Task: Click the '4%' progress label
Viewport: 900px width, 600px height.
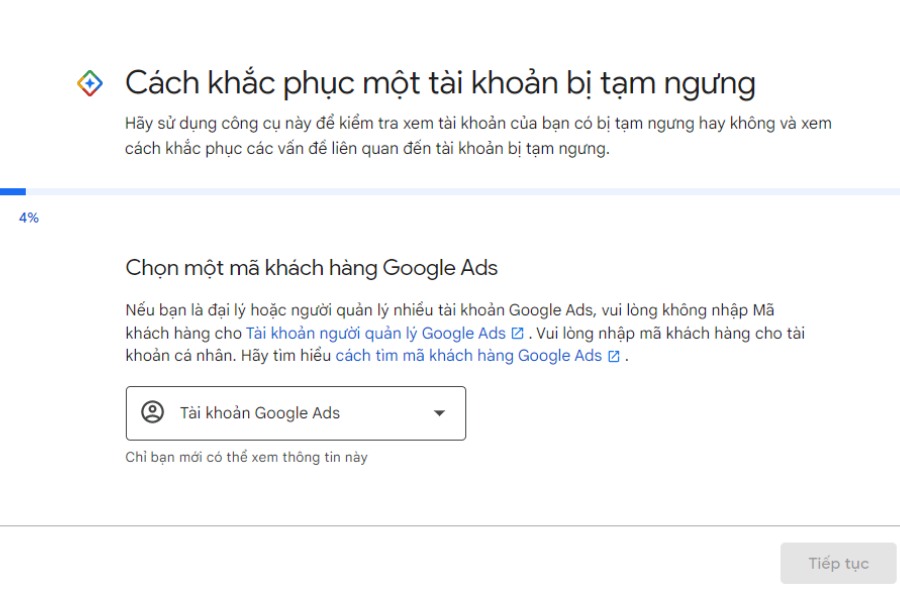Action: [x=29, y=218]
